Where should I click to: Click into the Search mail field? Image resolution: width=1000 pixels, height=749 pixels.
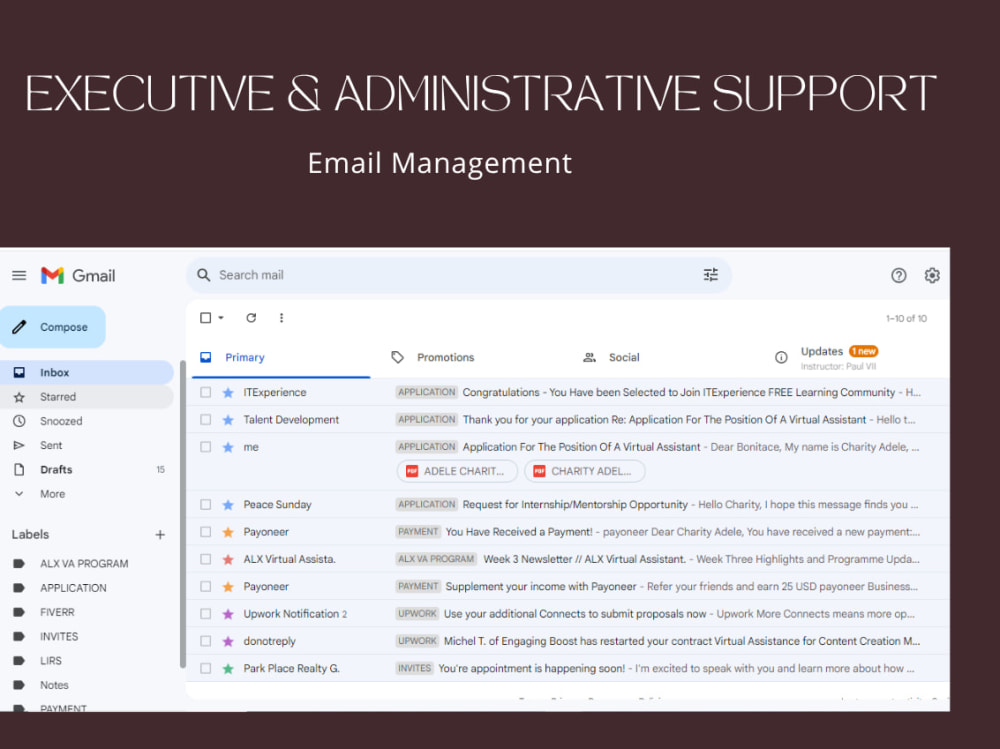click(x=458, y=275)
